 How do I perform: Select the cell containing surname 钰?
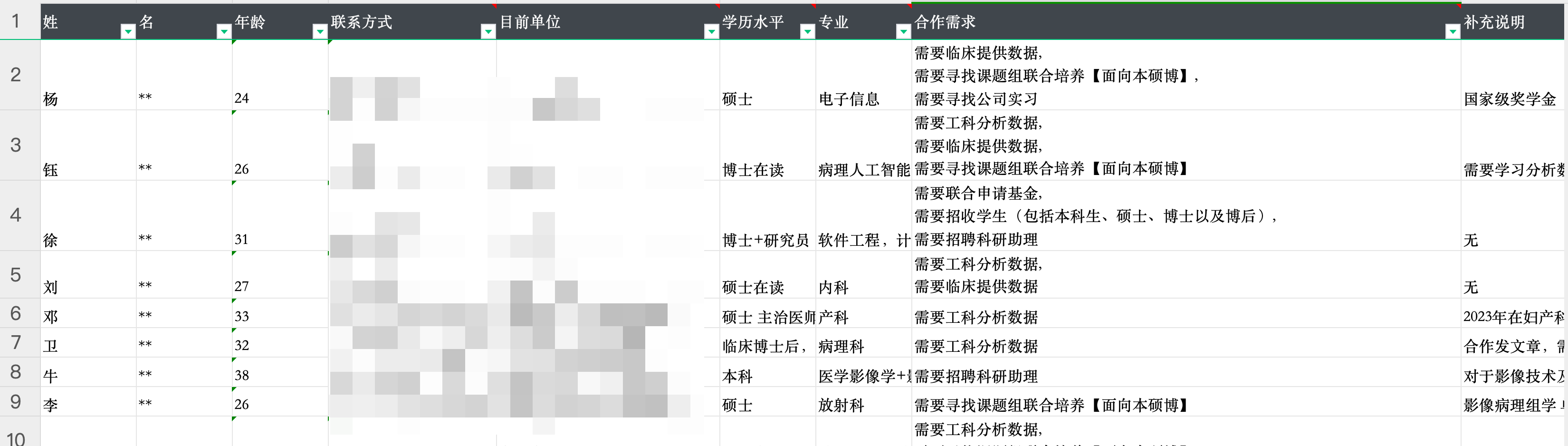coord(88,145)
